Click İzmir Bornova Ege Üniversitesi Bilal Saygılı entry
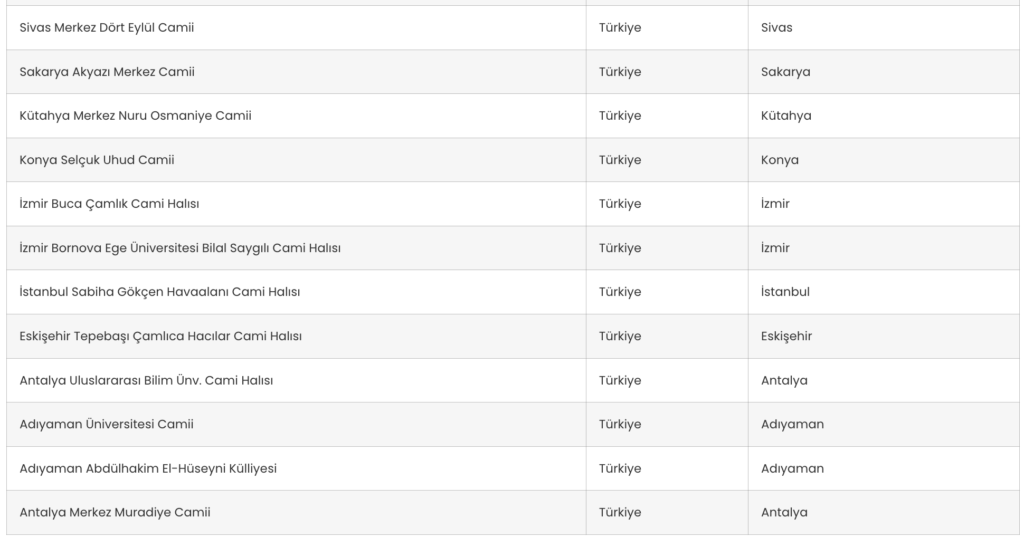 point(180,248)
